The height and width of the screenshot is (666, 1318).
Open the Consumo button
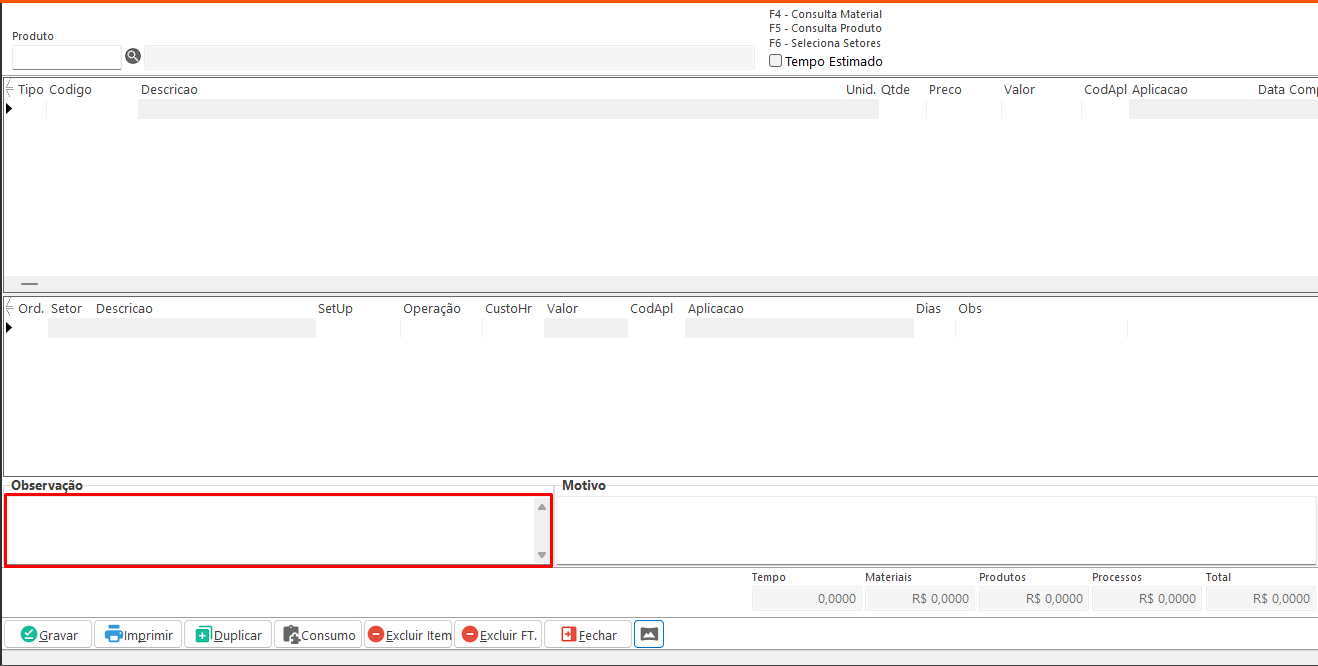(318, 635)
